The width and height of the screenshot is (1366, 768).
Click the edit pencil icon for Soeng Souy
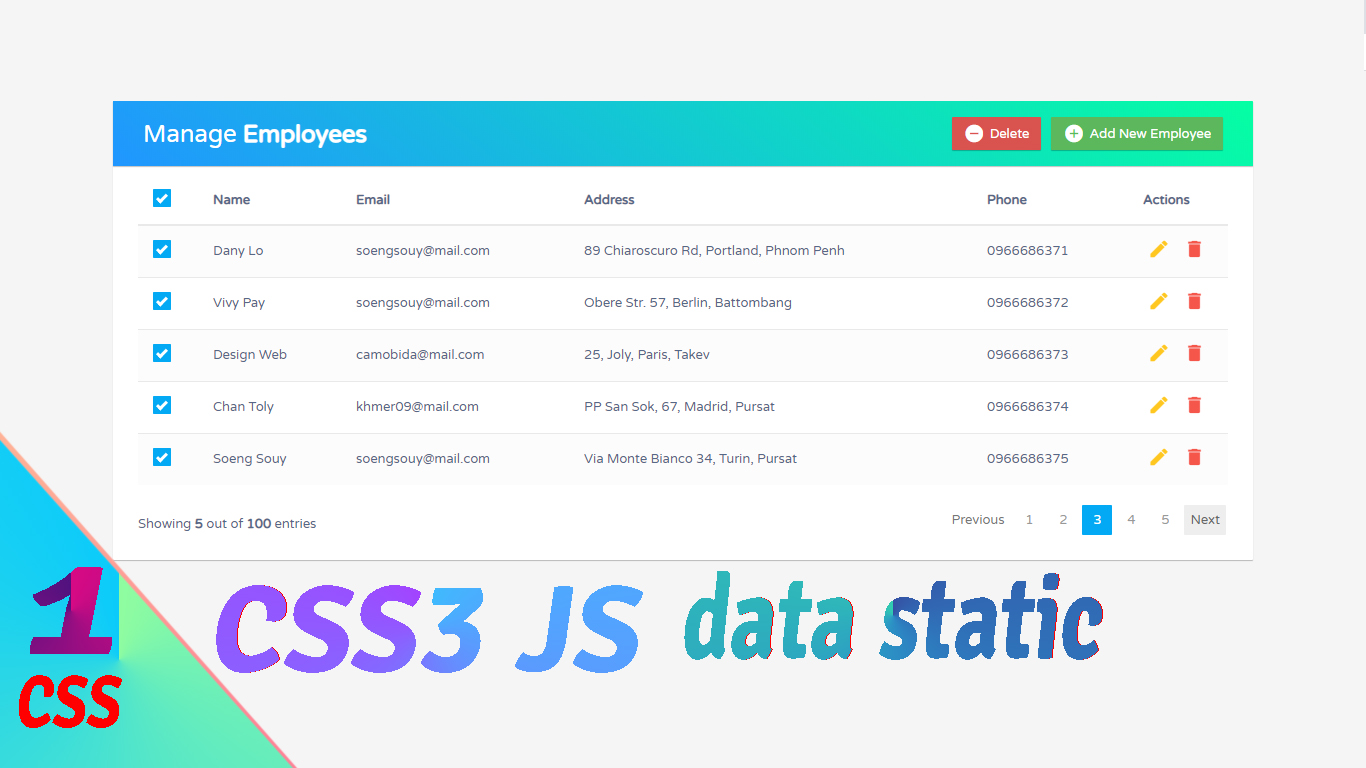click(1158, 457)
